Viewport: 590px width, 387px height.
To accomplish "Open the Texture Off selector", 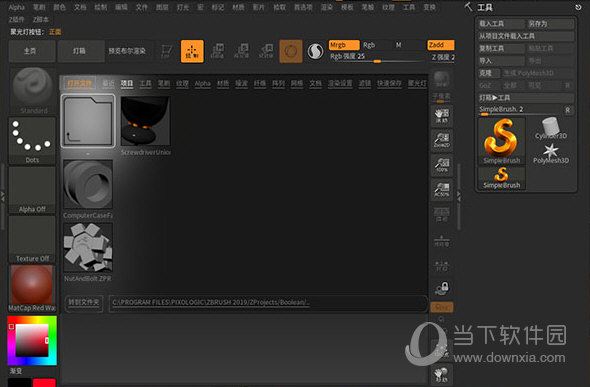I will tap(32, 239).
